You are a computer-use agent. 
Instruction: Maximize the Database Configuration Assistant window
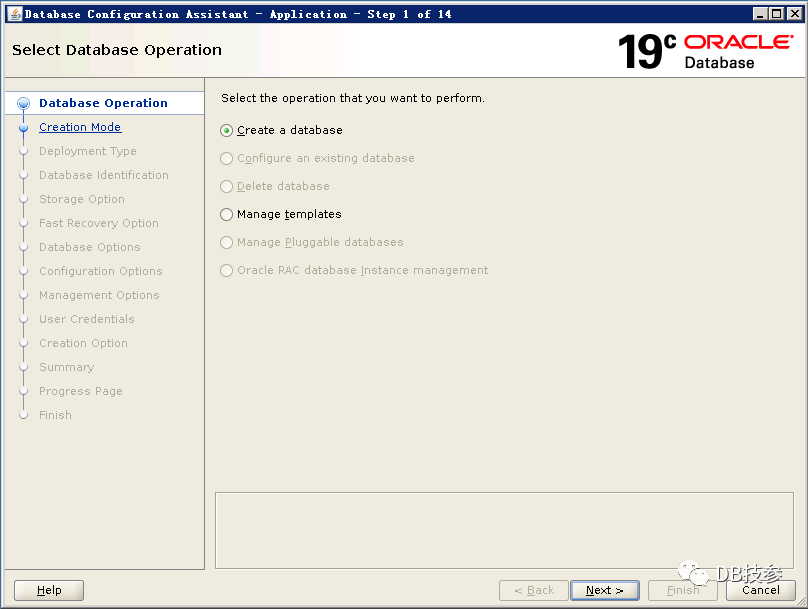click(x=776, y=14)
